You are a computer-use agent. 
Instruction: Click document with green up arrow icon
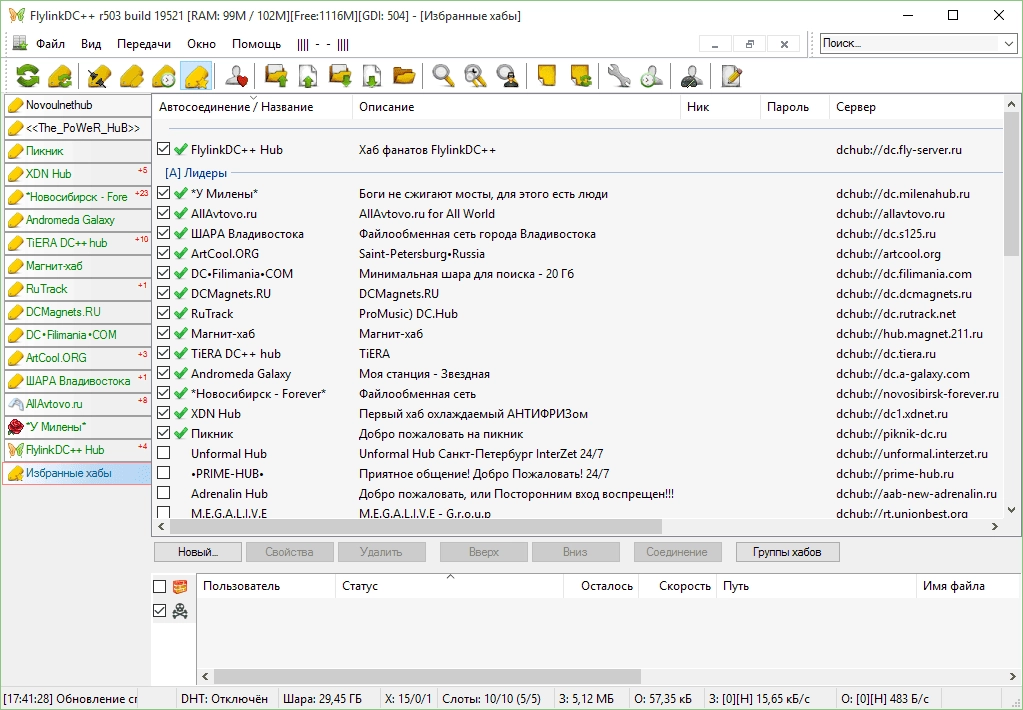click(x=308, y=76)
